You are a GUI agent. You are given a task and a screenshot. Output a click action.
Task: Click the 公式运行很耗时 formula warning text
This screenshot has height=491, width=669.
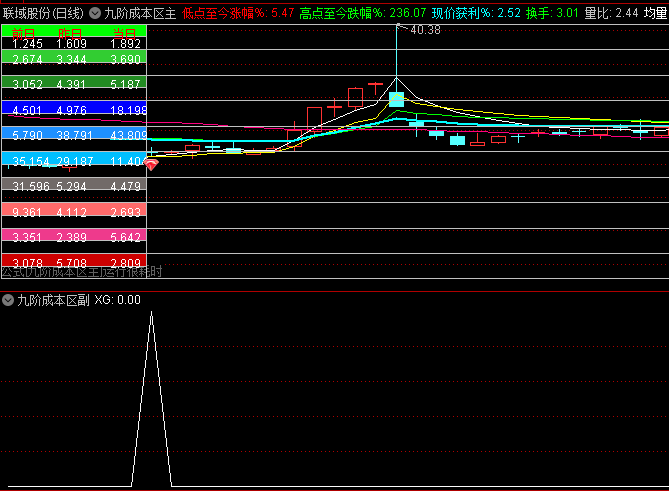[x=80, y=272]
